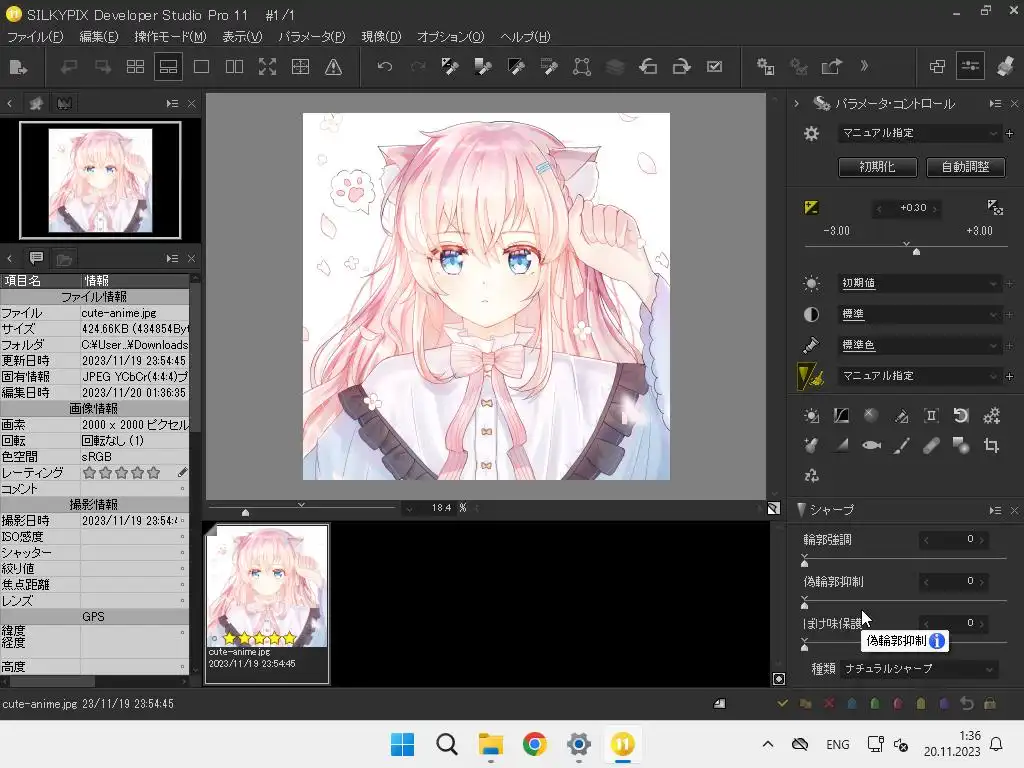Adjust the exposure bias slider handle

coord(916,251)
